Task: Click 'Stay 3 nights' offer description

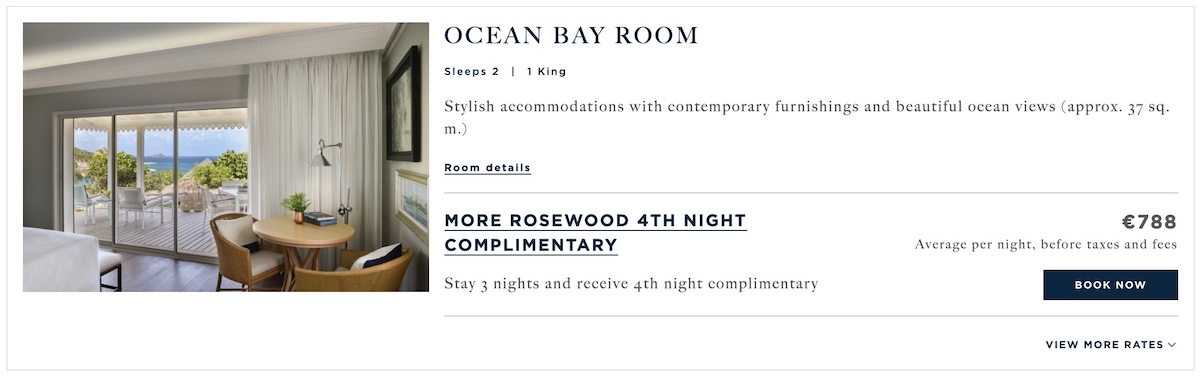Action: [631, 284]
